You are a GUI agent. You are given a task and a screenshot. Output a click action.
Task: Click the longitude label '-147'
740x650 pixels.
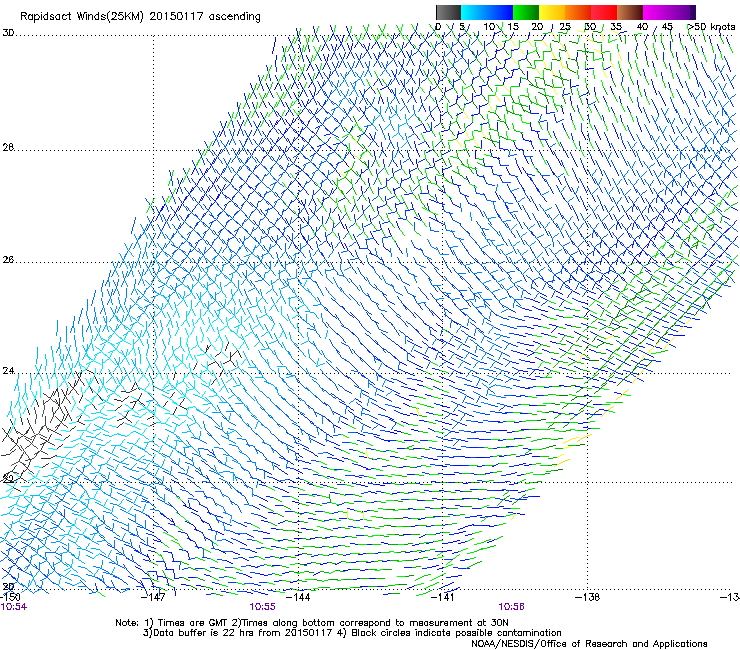pos(154,597)
